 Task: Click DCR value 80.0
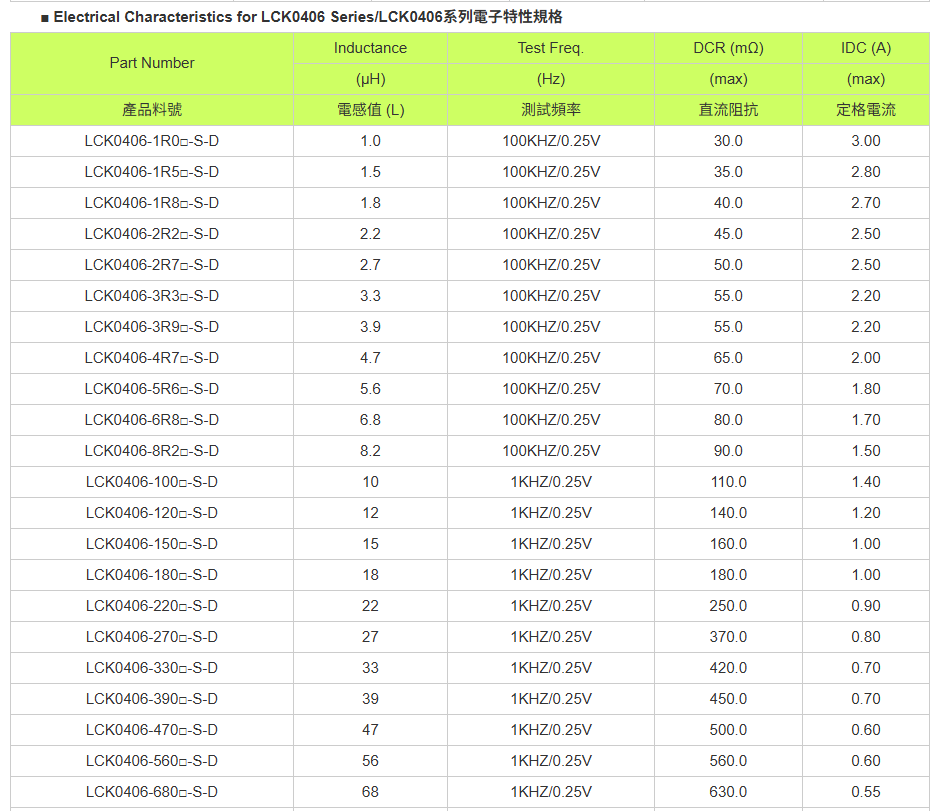(729, 420)
